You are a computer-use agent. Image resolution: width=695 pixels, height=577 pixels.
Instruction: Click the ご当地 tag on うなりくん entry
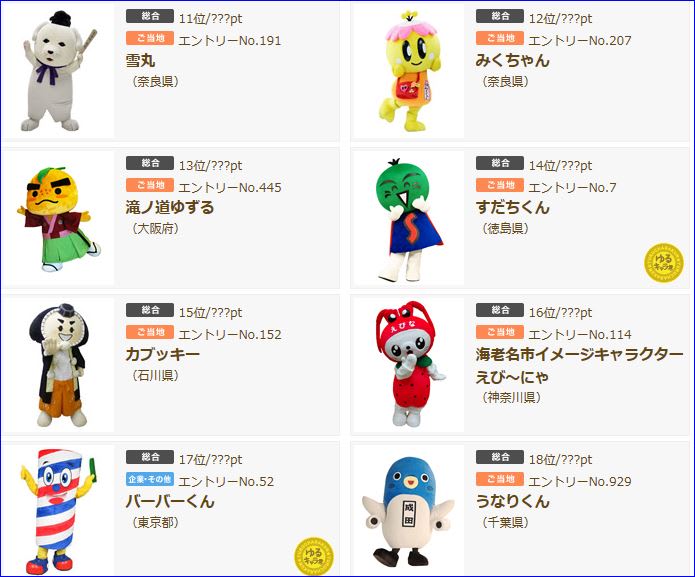click(500, 479)
